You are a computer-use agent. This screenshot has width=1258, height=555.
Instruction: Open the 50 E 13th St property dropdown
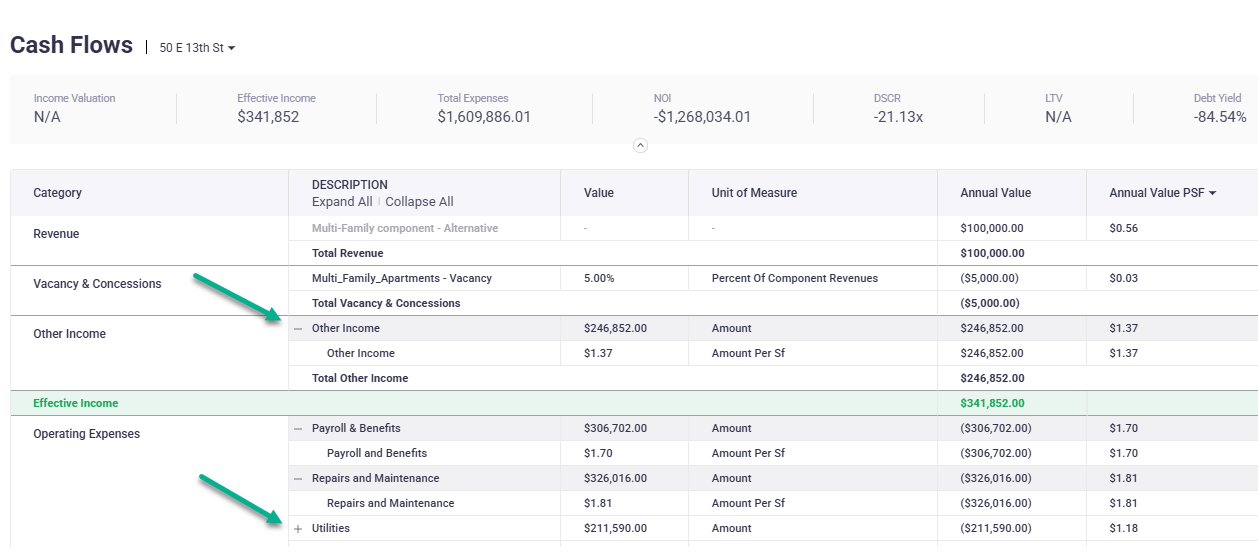pyautogui.click(x=197, y=48)
